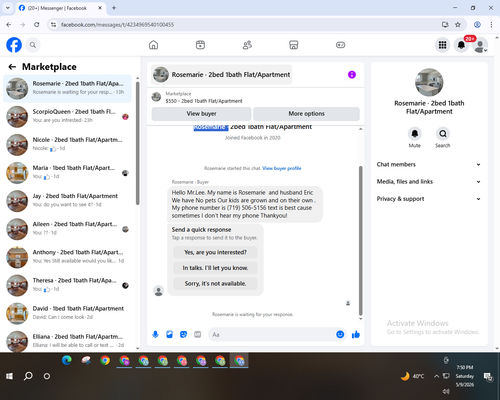The width and height of the screenshot is (500, 400).
Task: Open the Gaming icon in top navigation
Action: point(340,45)
